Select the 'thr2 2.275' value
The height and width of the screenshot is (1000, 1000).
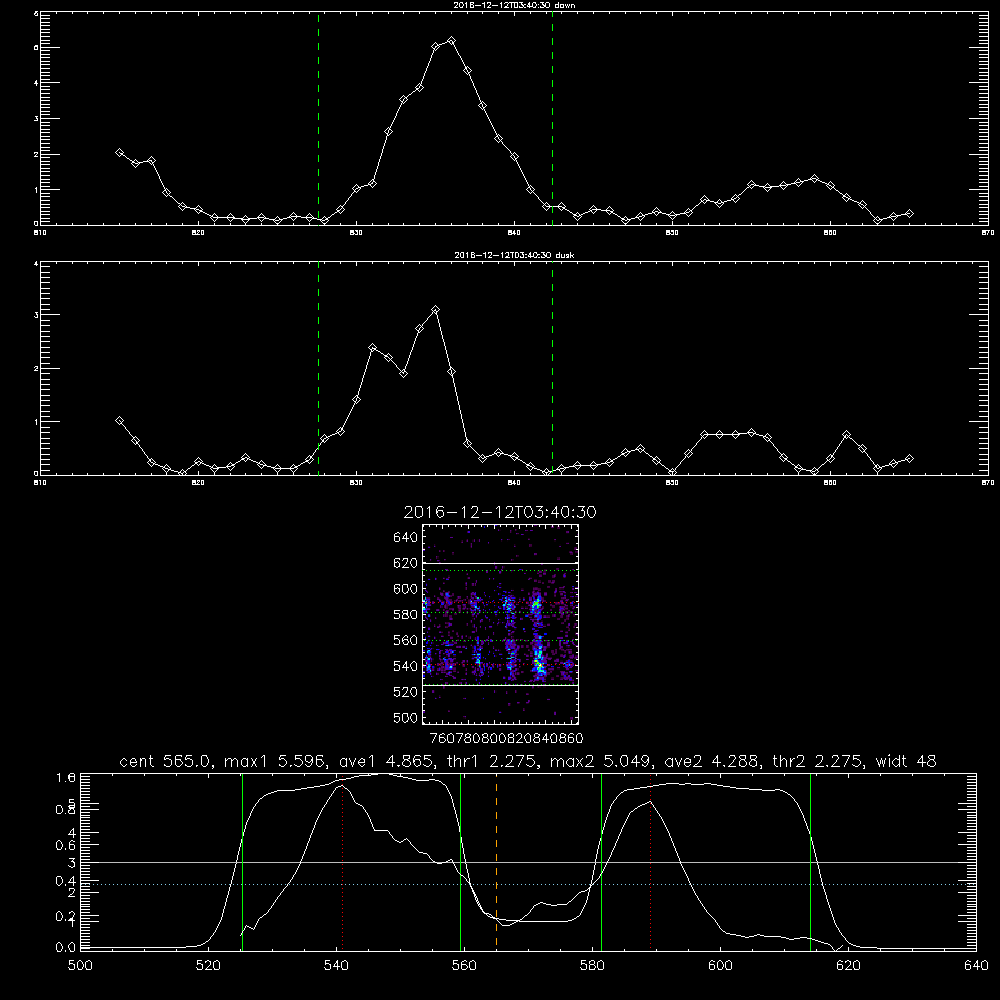pos(818,761)
